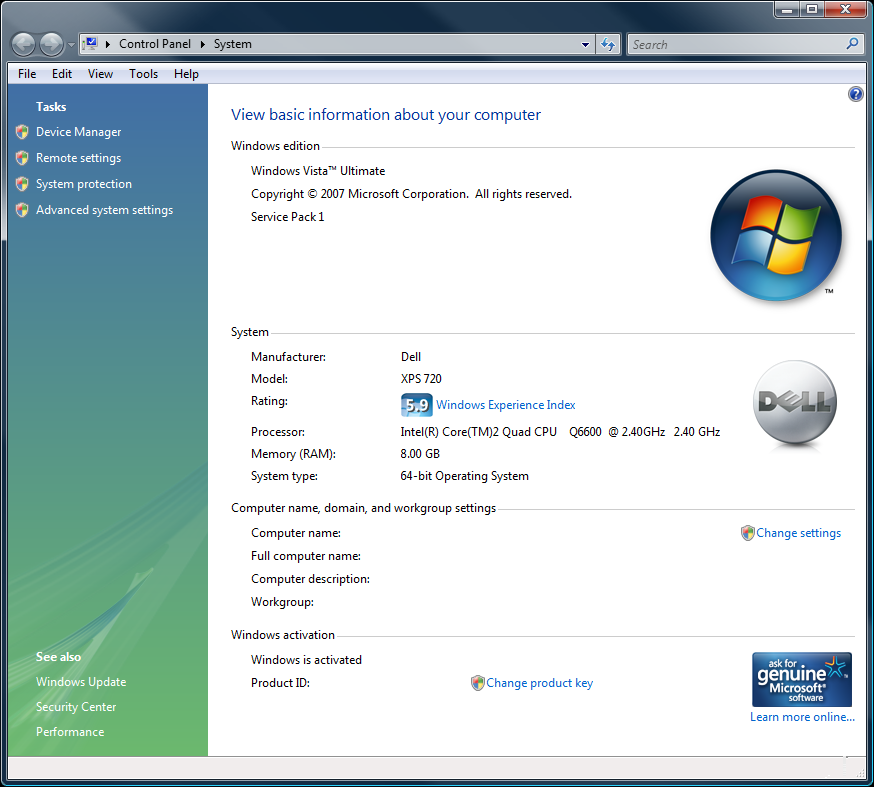The height and width of the screenshot is (787, 874).
Task: Expand the breadcrumb arrow after Control Panel
Action: [202, 44]
